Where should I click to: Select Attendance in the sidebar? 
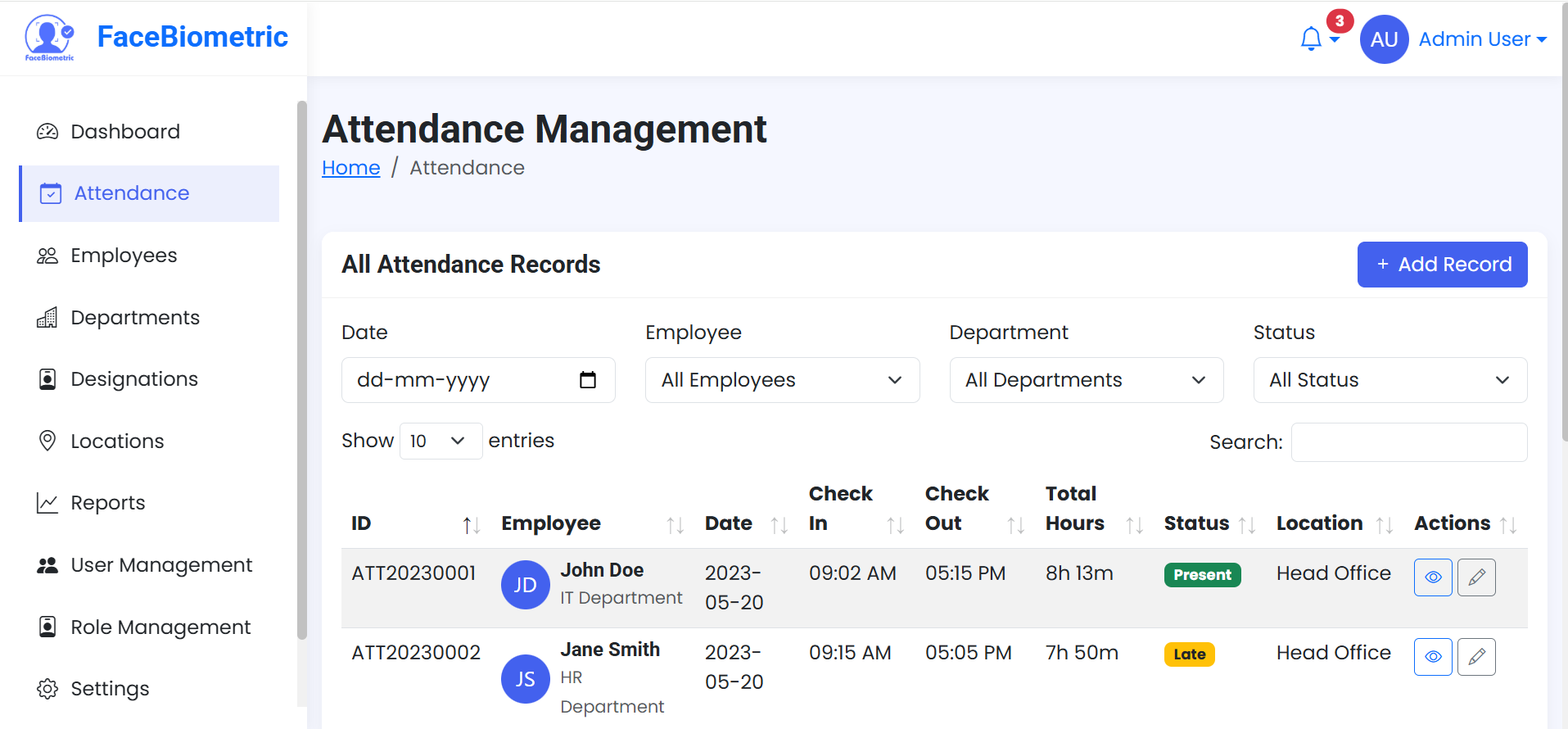(x=149, y=193)
